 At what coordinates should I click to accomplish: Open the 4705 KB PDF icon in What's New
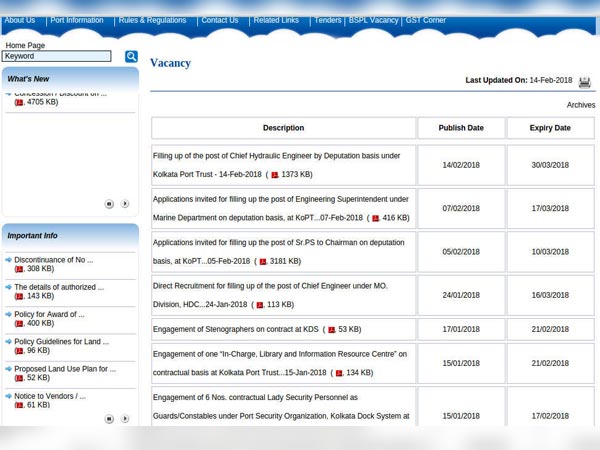point(19,103)
